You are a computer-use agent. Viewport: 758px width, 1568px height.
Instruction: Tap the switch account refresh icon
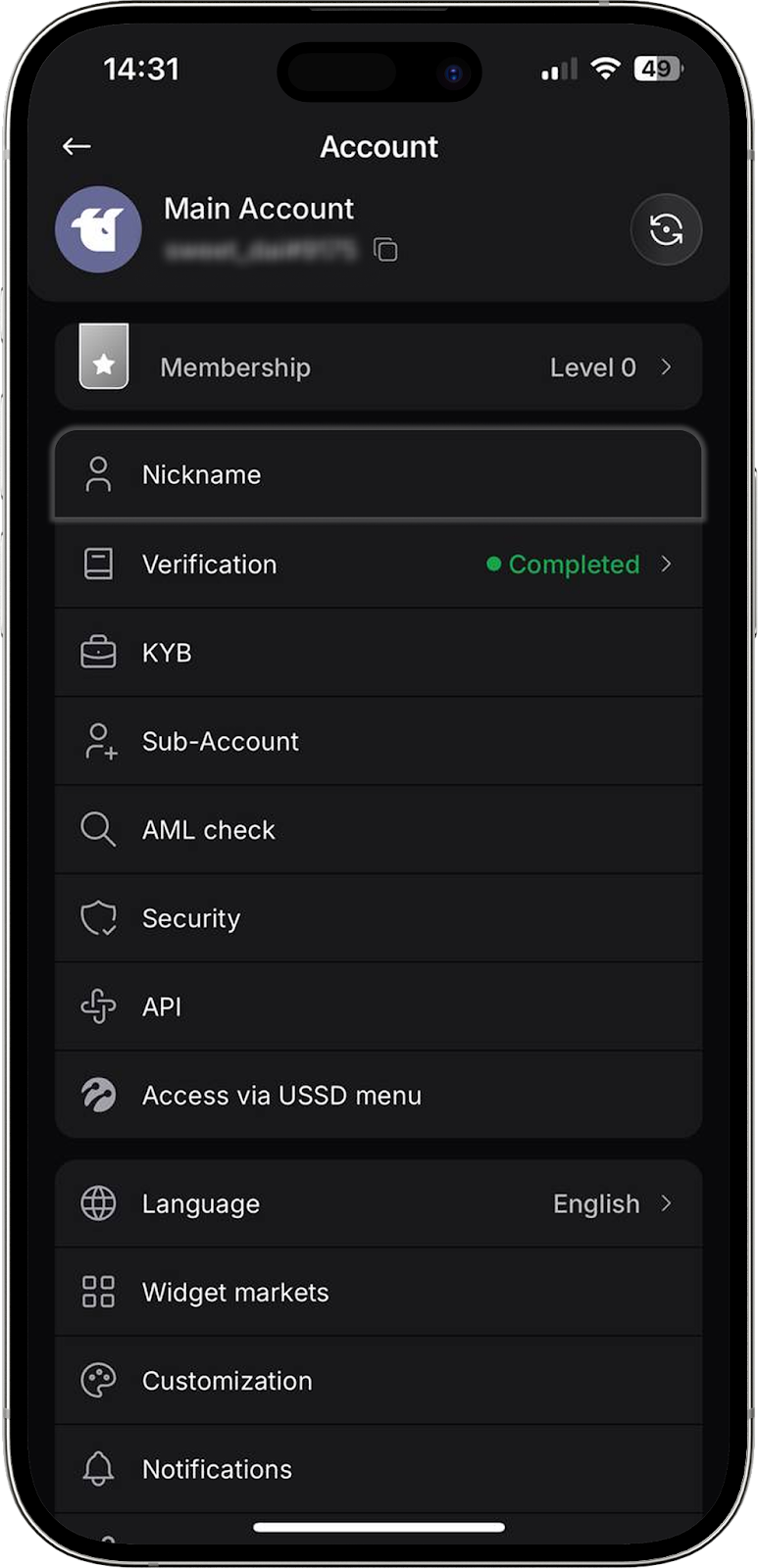click(x=666, y=230)
